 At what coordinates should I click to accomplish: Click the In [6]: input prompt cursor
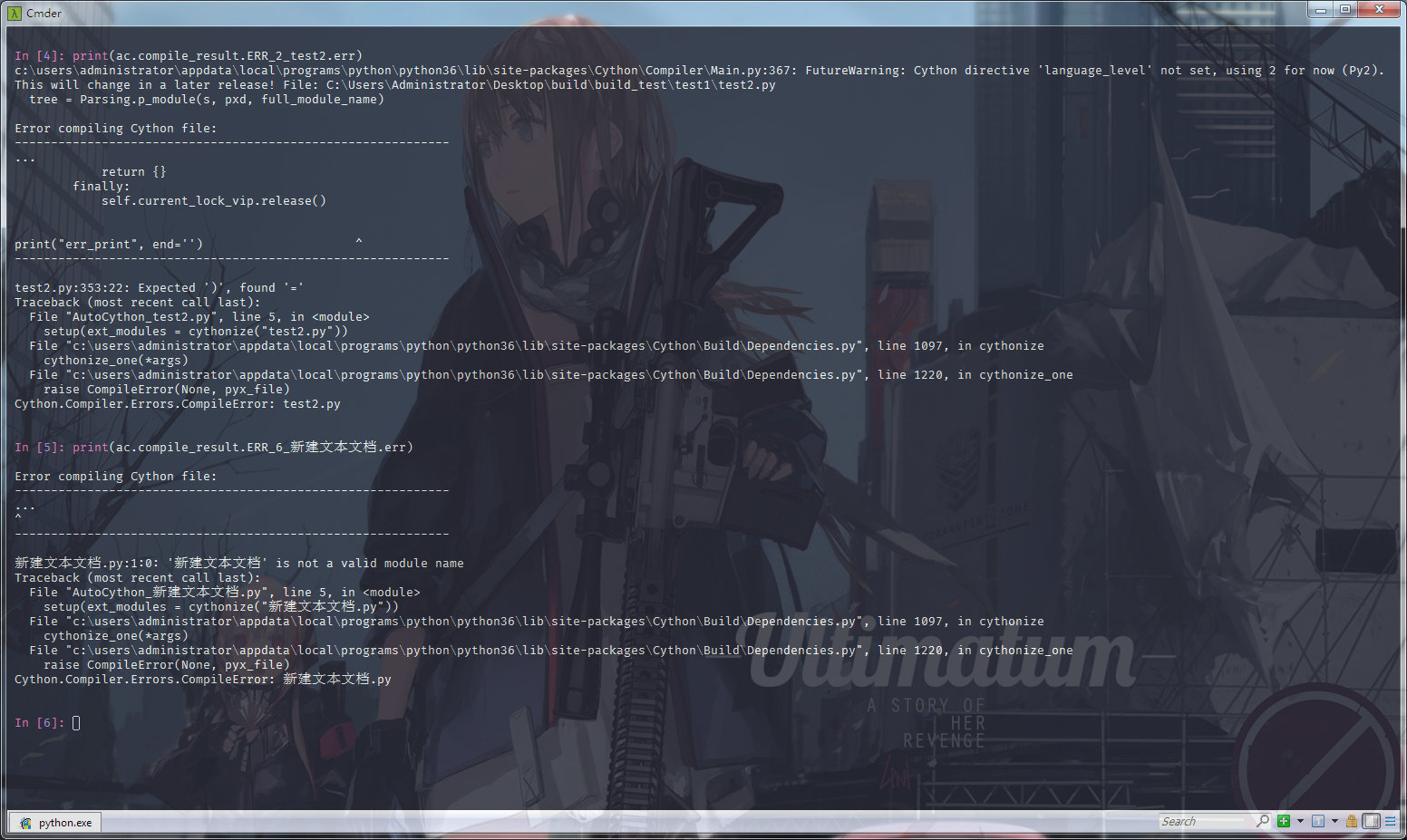pyautogui.click(x=76, y=722)
